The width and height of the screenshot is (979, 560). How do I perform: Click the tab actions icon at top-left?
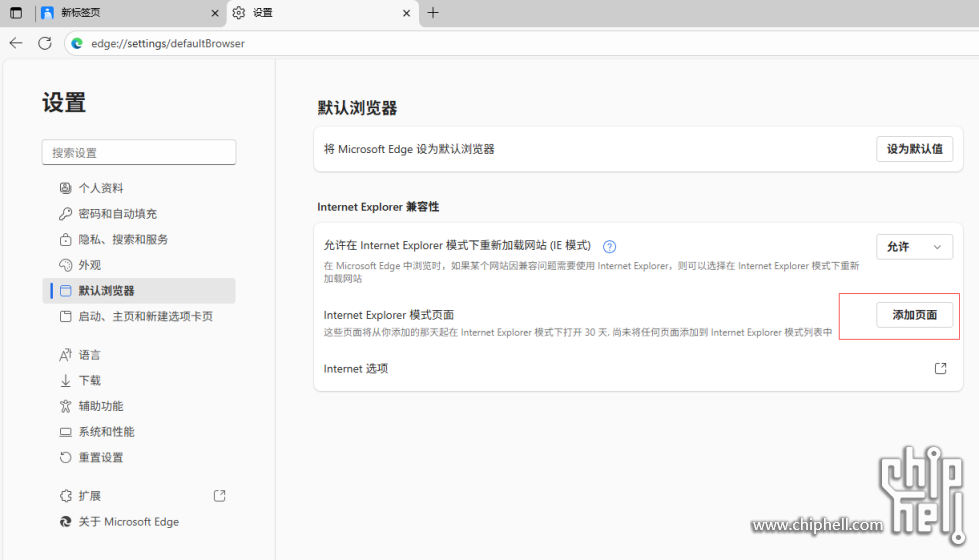coord(16,12)
